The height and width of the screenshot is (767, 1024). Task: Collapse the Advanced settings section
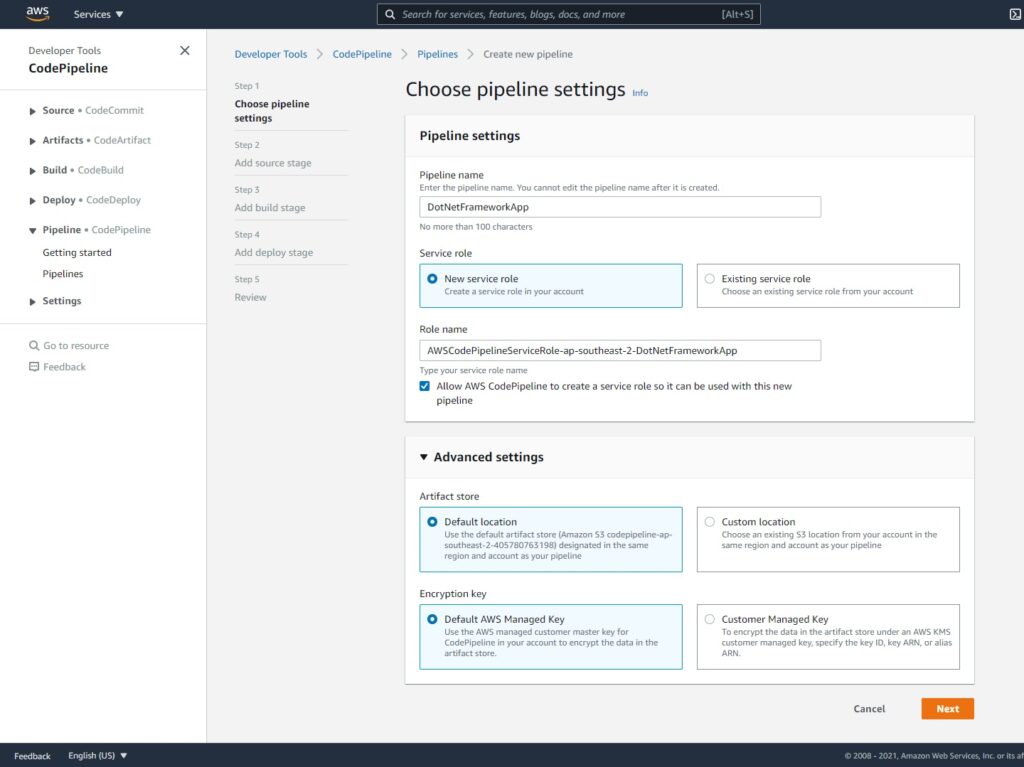point(422,456)
